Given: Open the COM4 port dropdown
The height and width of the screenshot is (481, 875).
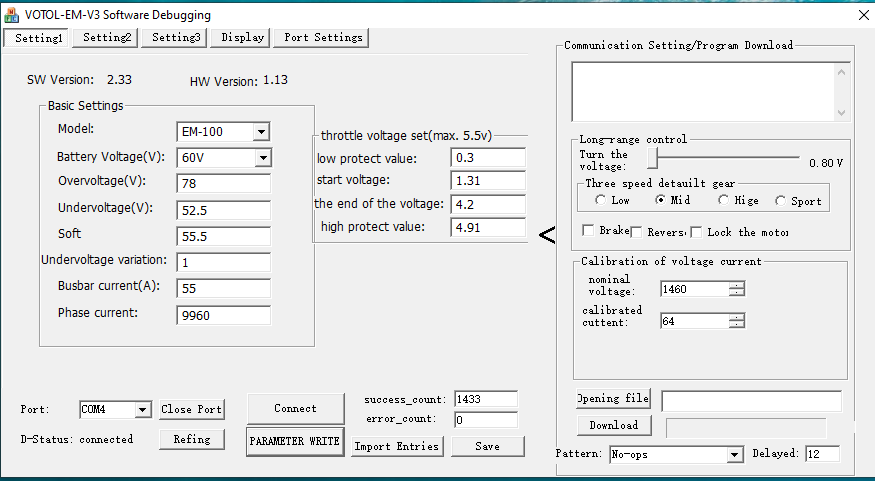Looking at the screenshot, I should 142,410.
